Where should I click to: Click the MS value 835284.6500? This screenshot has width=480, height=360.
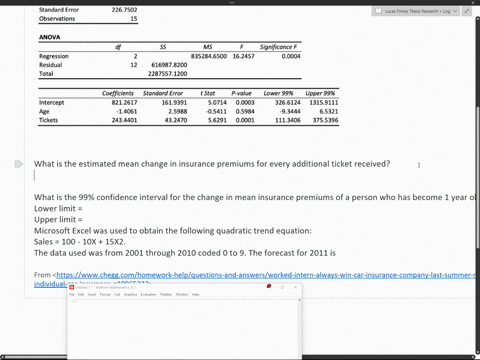pyautogui.click(x=209, y=56)
